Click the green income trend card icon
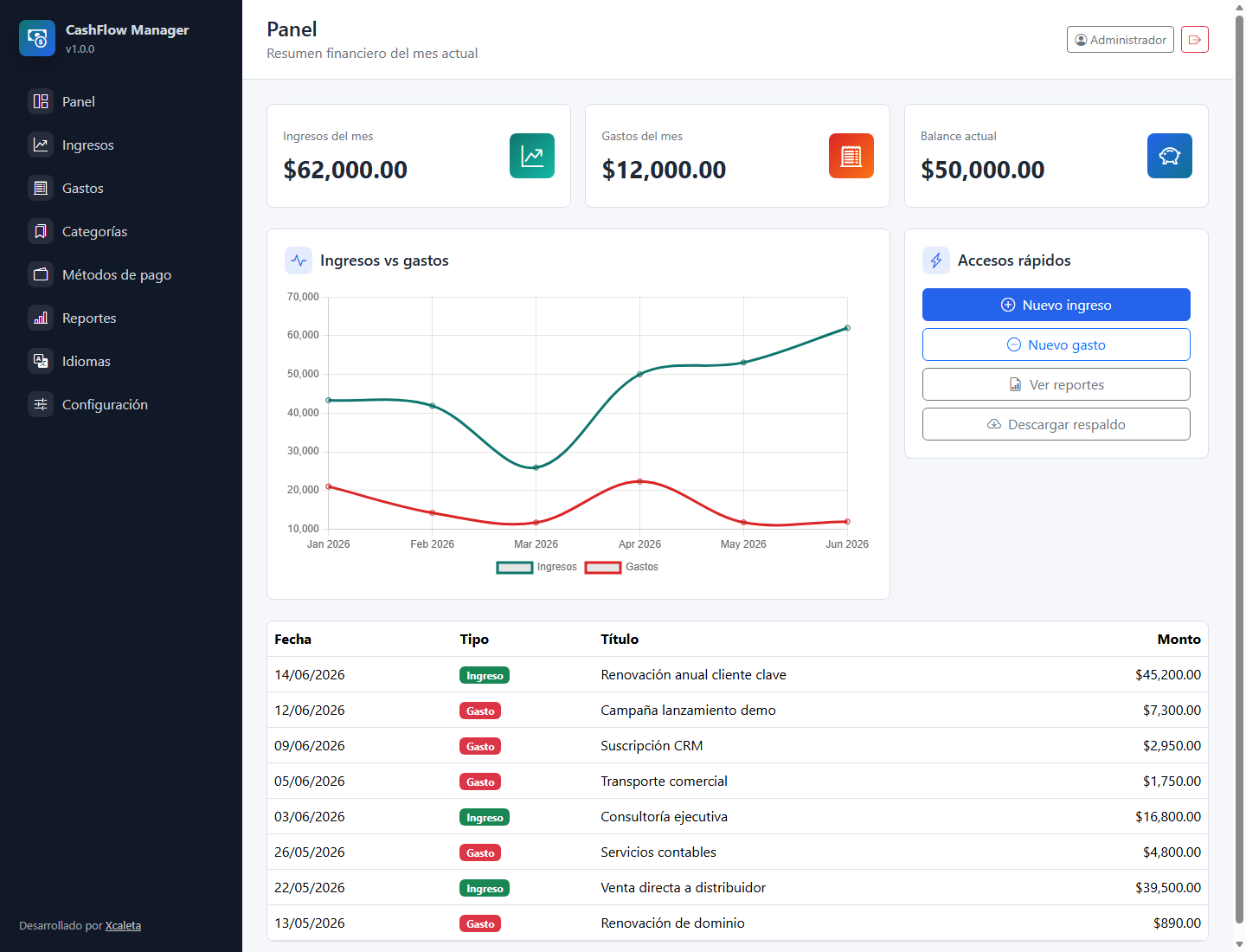 tap(532, 156)
